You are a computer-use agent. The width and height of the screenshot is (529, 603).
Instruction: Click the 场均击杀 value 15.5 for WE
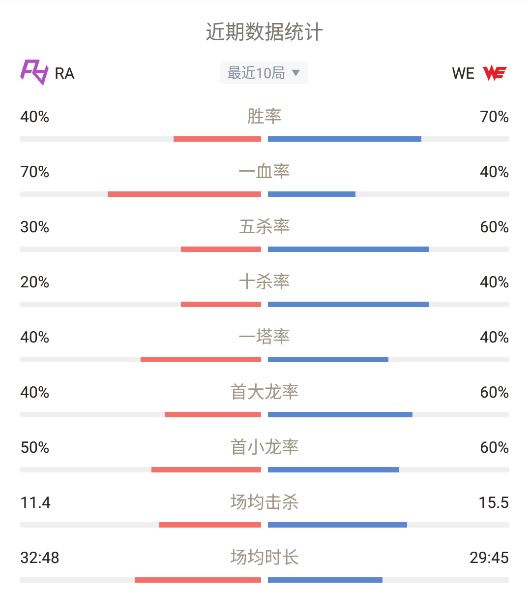(494, 503)
